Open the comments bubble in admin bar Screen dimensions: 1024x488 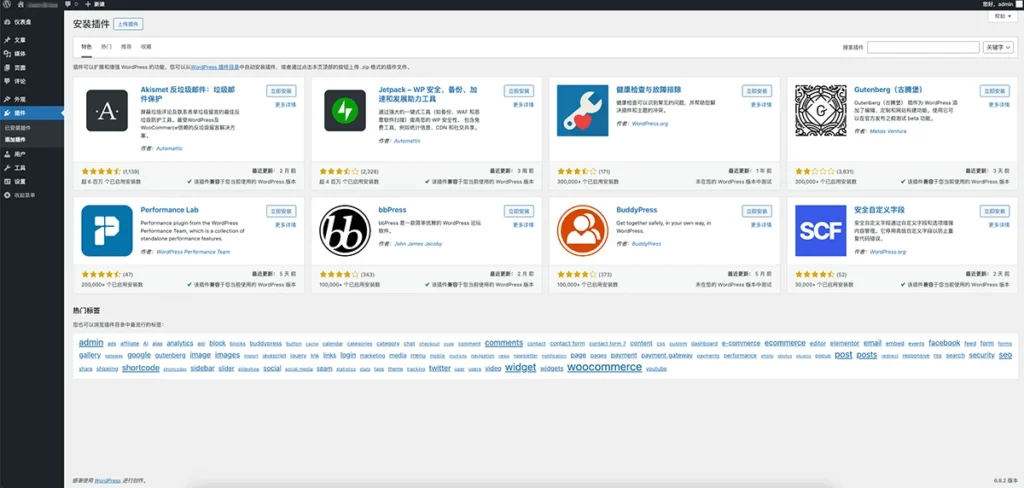coord(70,4)
